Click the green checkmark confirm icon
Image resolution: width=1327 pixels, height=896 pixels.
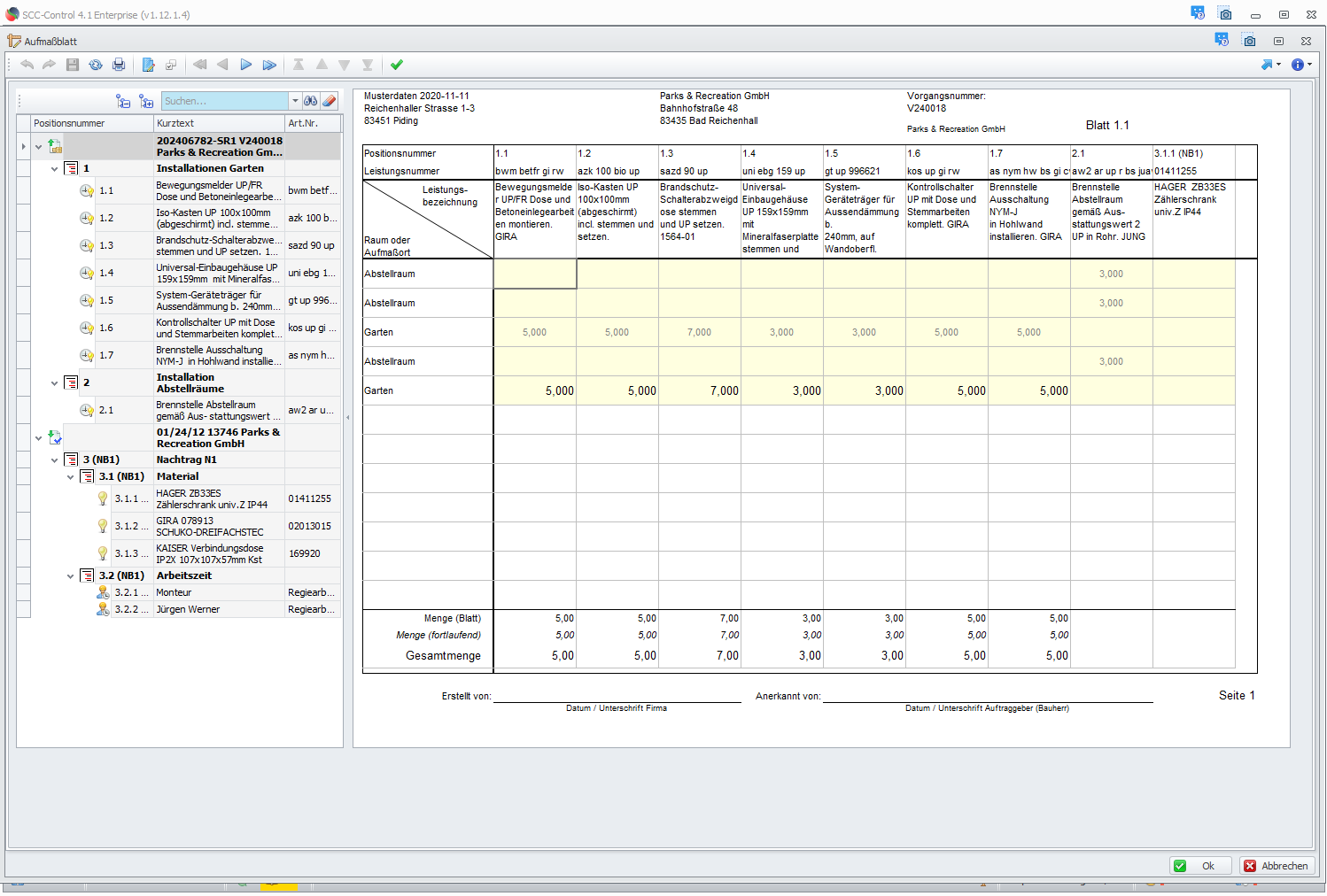[x=397, y=65]
